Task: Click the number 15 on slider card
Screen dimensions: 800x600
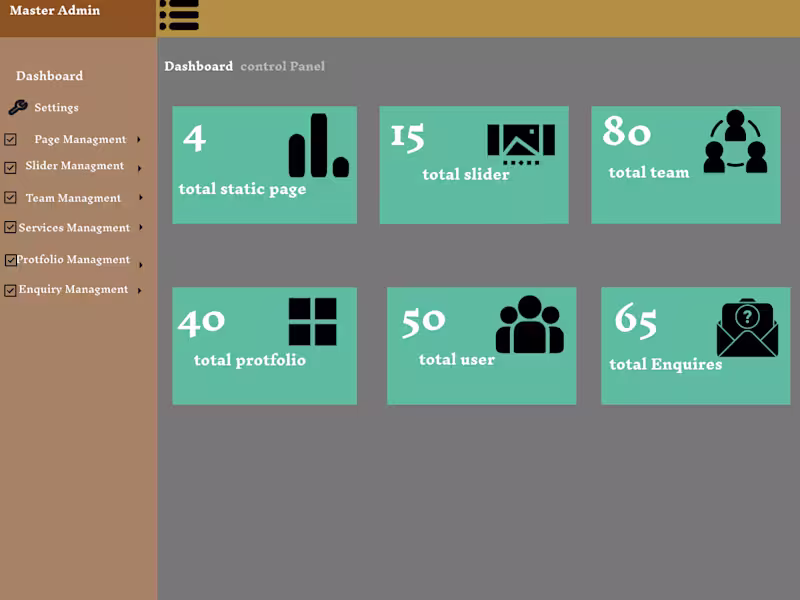Action: 407,138
